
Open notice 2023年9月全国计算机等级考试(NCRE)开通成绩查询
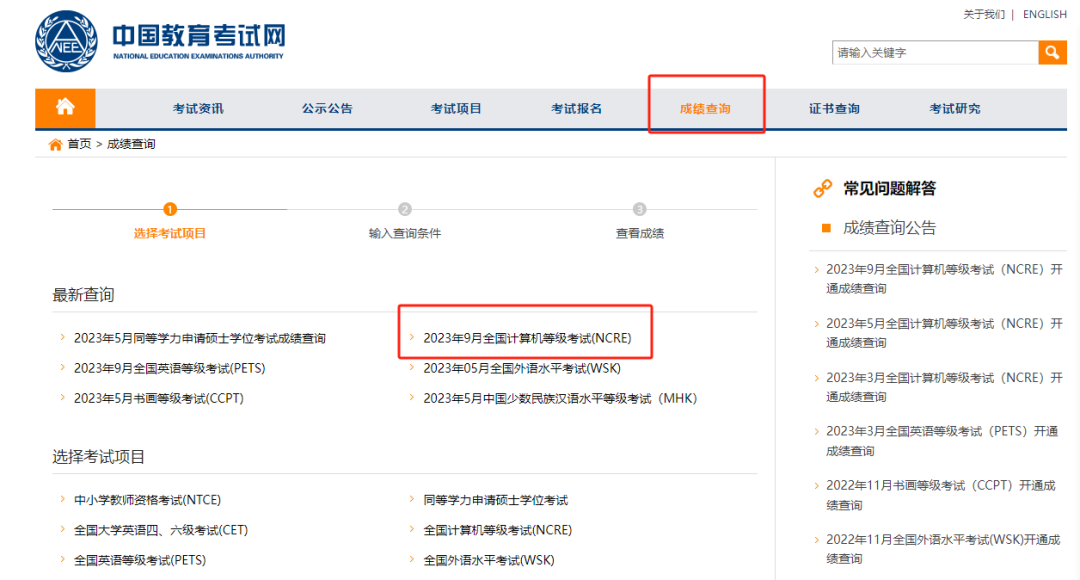point(944,279)
